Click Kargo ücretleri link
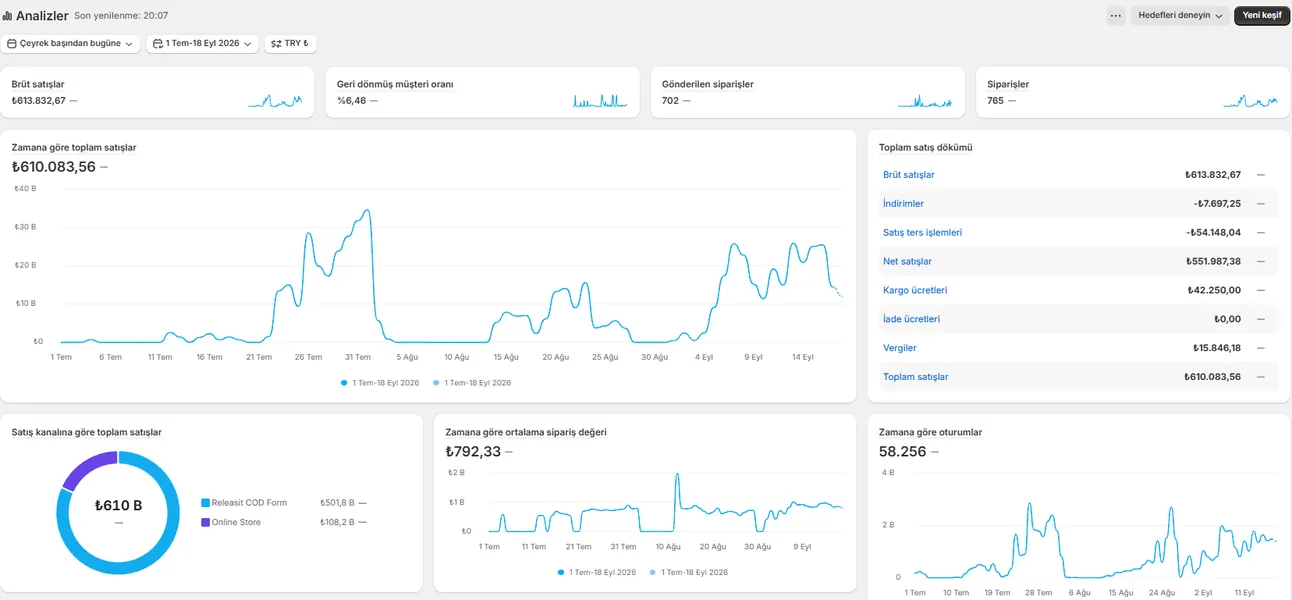The height and width of the screenshot is (600, 1292). coord(915,291)
